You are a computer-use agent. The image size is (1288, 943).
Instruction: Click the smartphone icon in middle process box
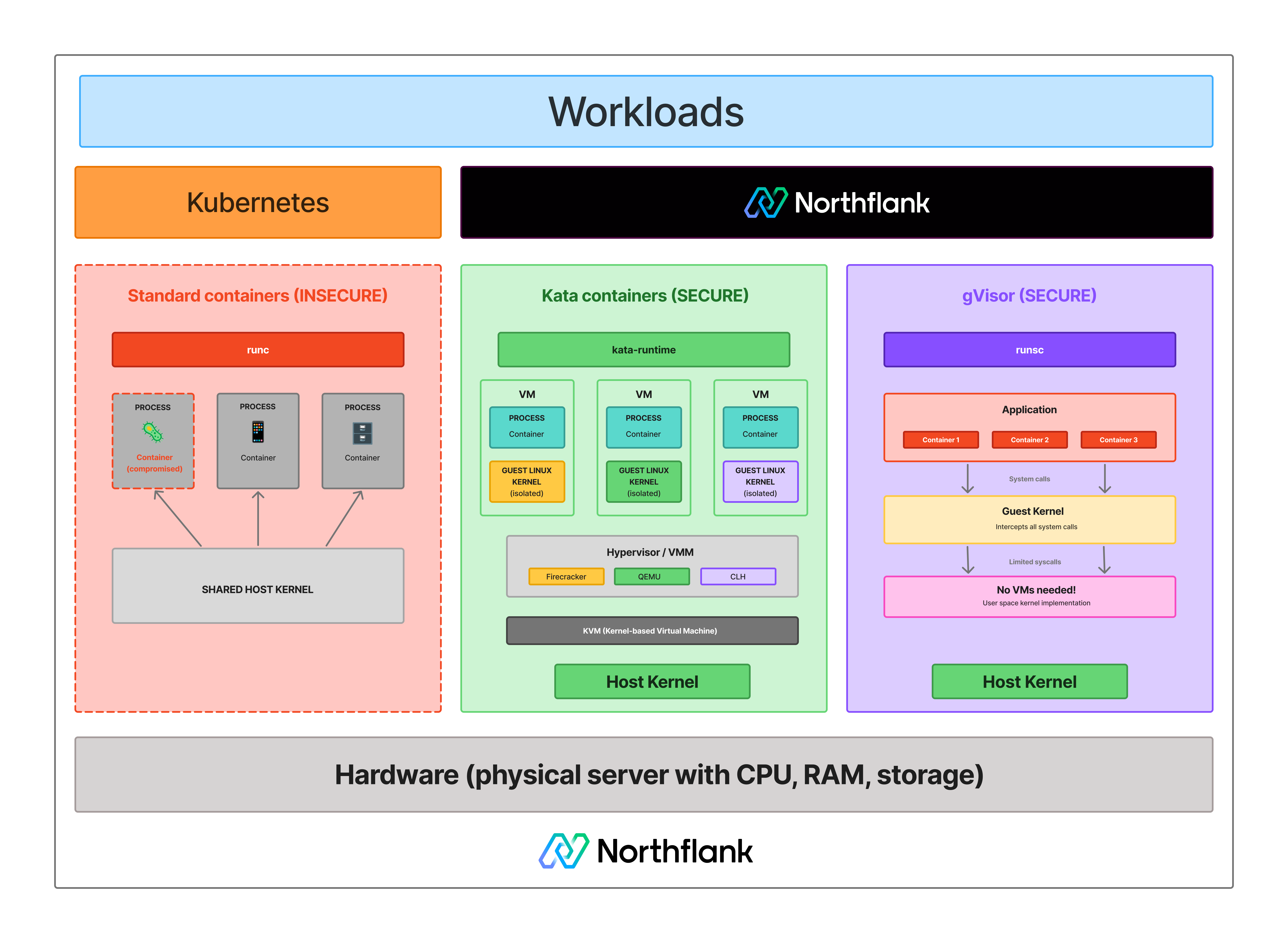click(x=258, y=432)
